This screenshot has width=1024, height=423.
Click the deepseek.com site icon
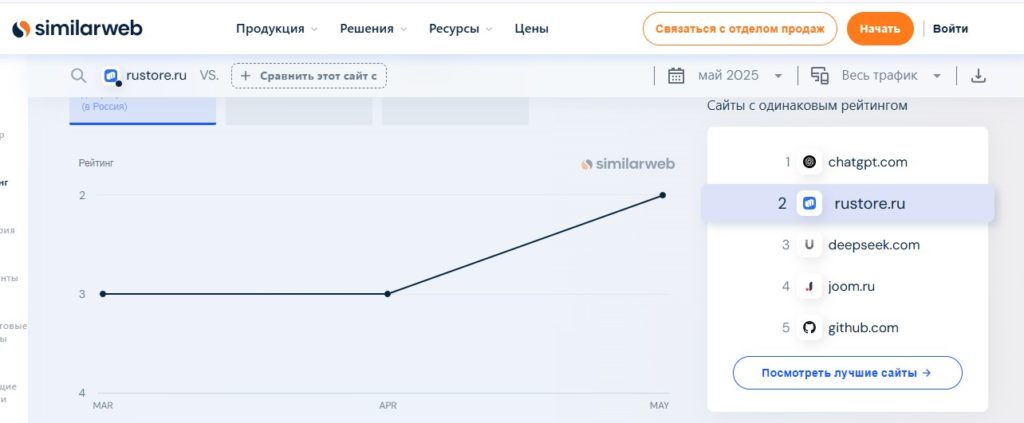(x=809, y=245)
